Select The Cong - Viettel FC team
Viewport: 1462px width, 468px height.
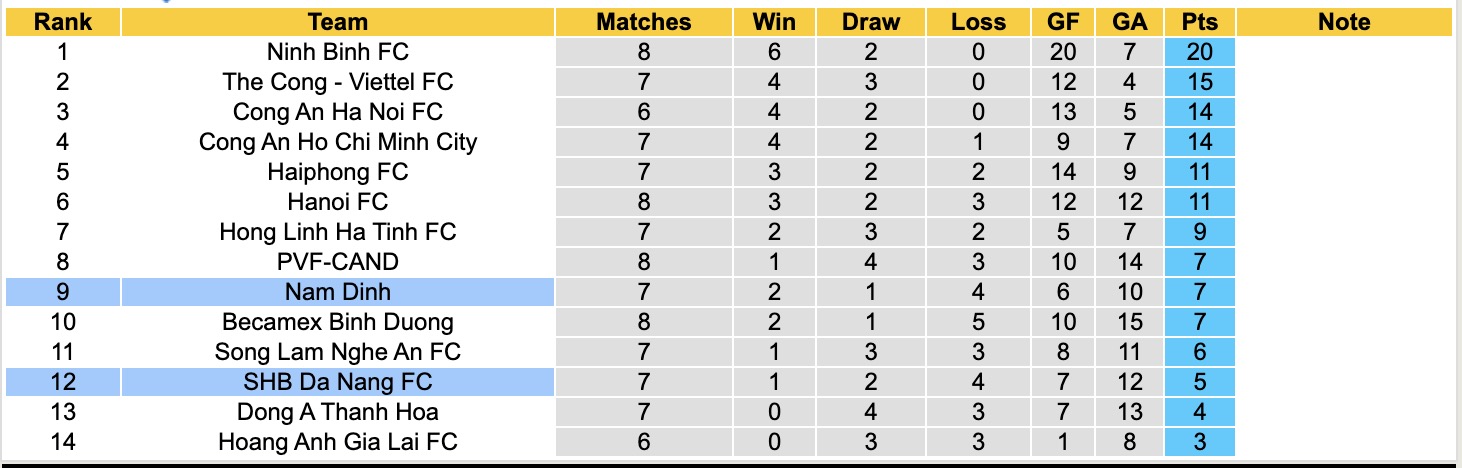pyautogui.click(x=338, y=82)
